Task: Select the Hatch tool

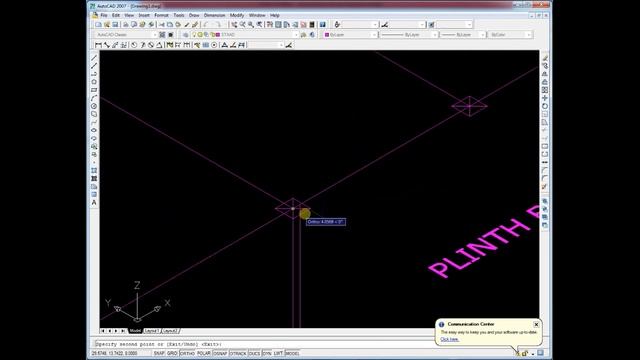Action: [x=94, y=171]
